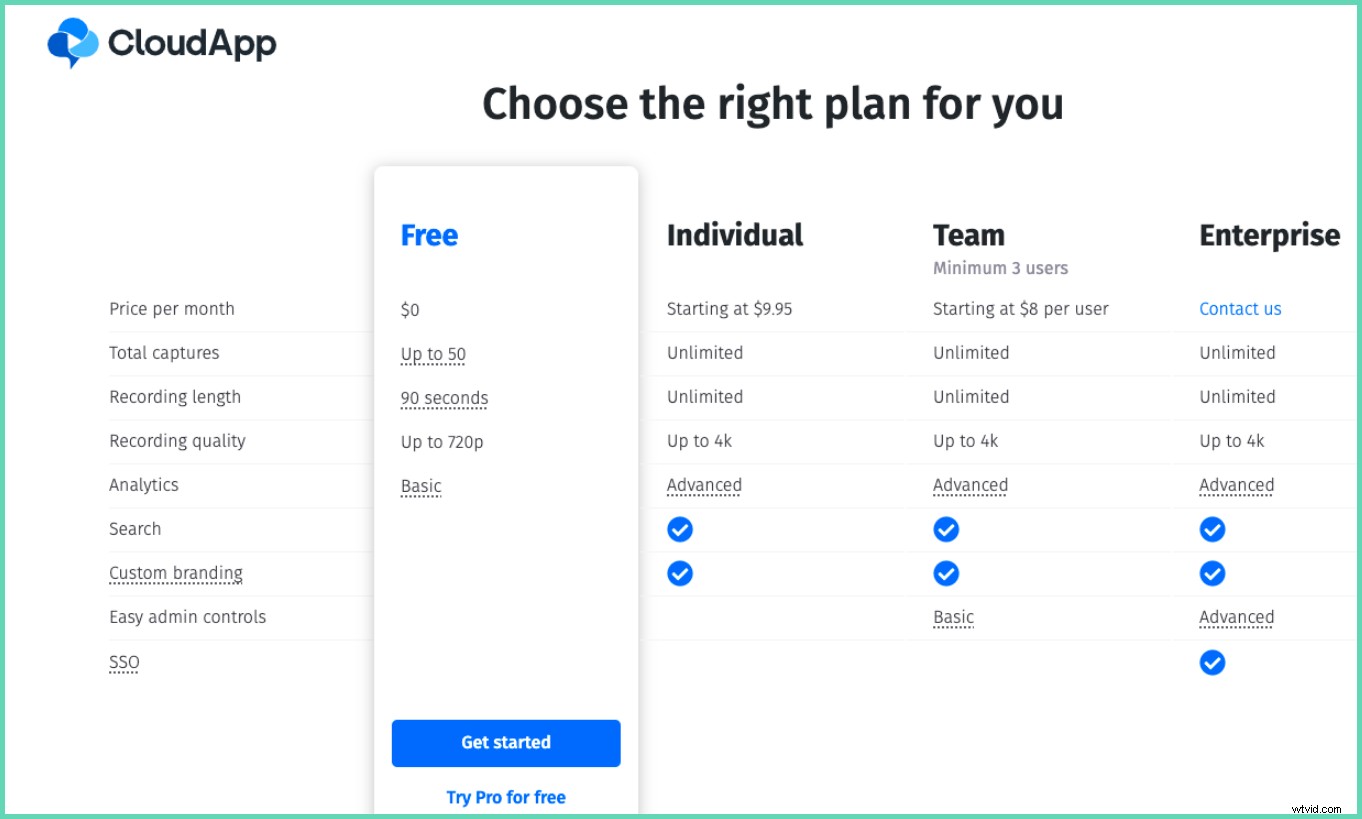Click the CloudApp logo icon
This screenshot has height=819, width=1362.
(x=73, y=43)
